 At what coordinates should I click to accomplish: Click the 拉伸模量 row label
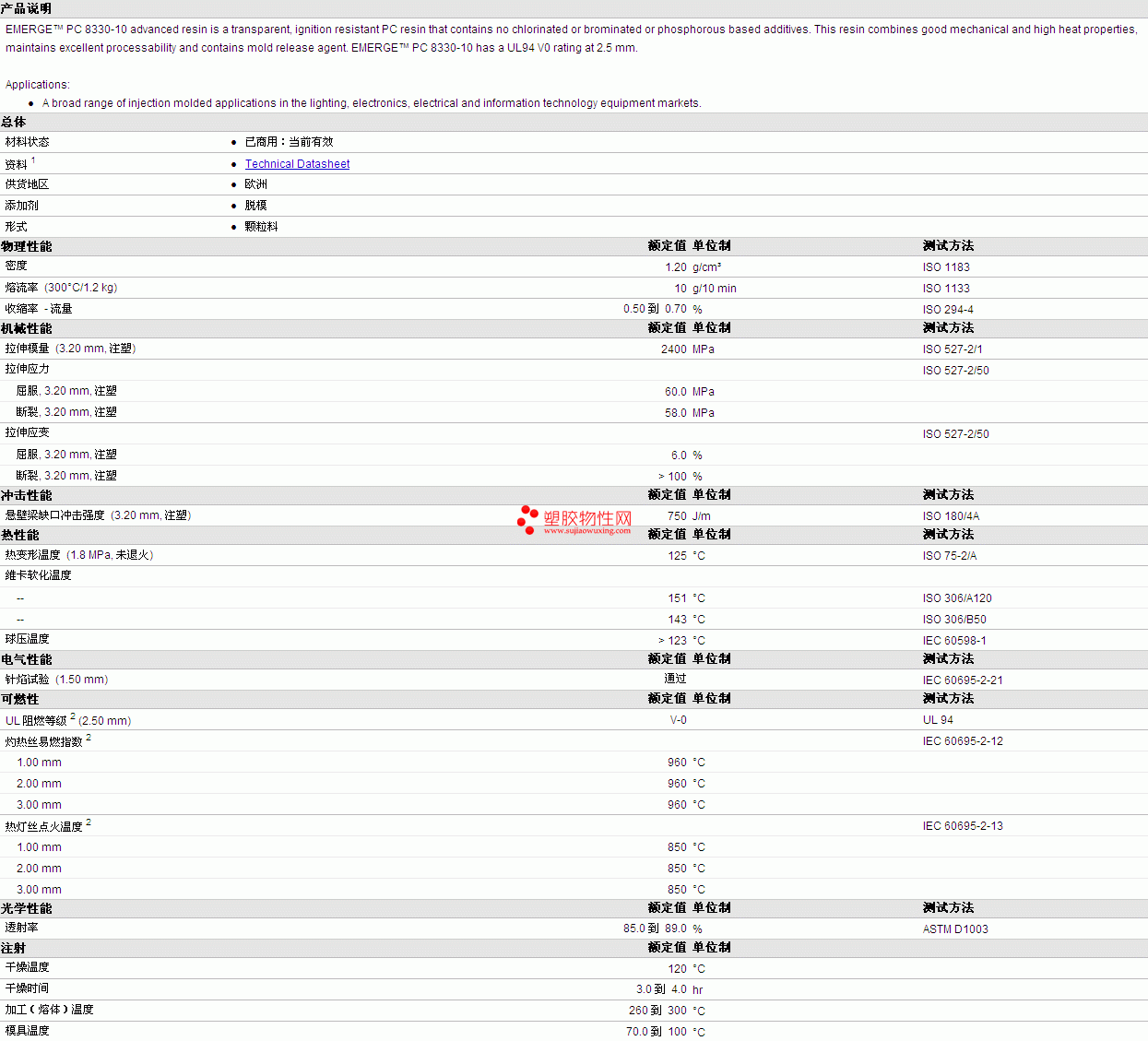coord(71,349)
